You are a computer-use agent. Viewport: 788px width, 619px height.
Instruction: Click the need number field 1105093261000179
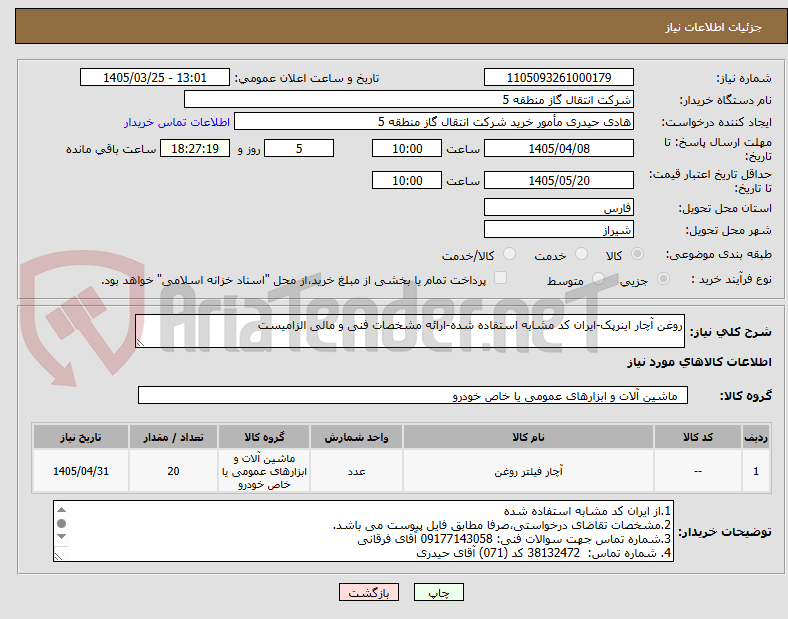point(558,77)
